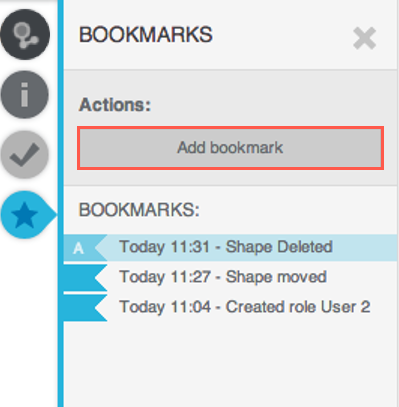
Task: Select the star bookmarks sidebar icon
Action: 27,215
